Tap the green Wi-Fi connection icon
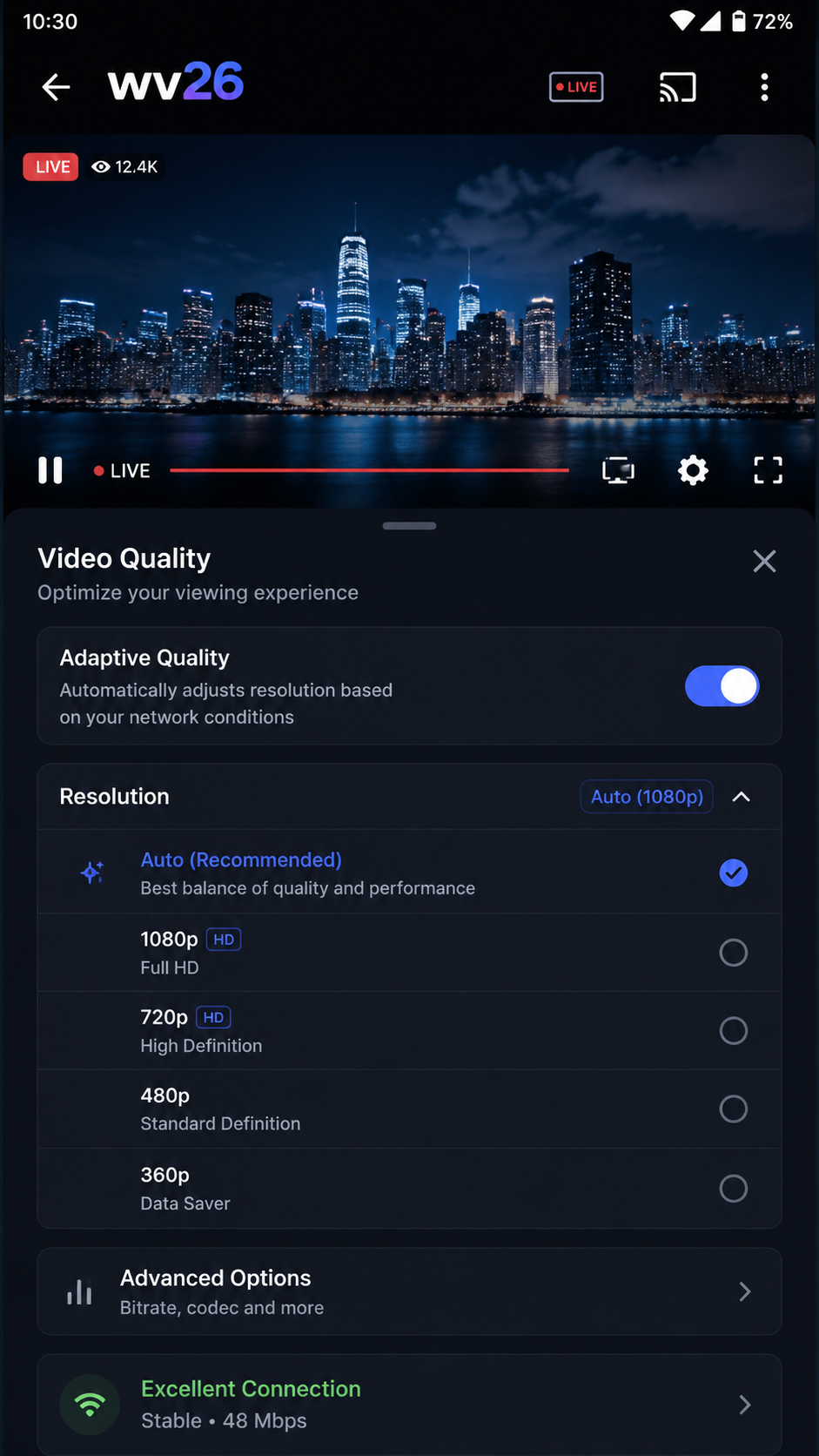The width and height of the screenshot is (819, 1456). (90, 1404)
